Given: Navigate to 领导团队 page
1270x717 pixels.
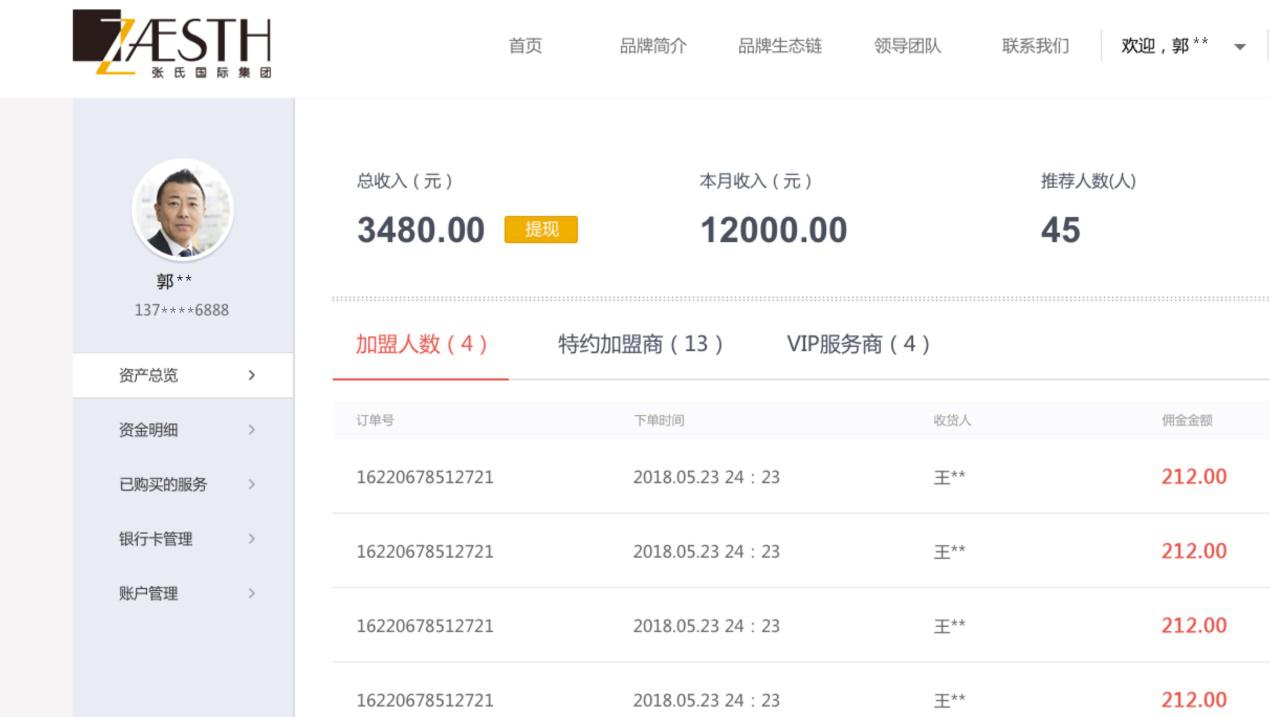Looking at the screenshot, I should coord(907,46).
